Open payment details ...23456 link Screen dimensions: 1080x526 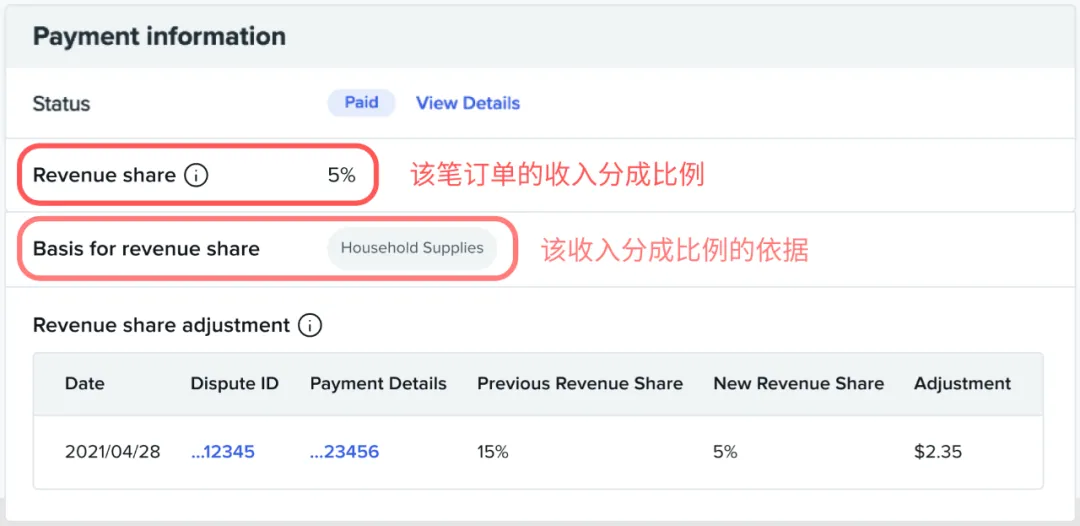pos(344,452)
